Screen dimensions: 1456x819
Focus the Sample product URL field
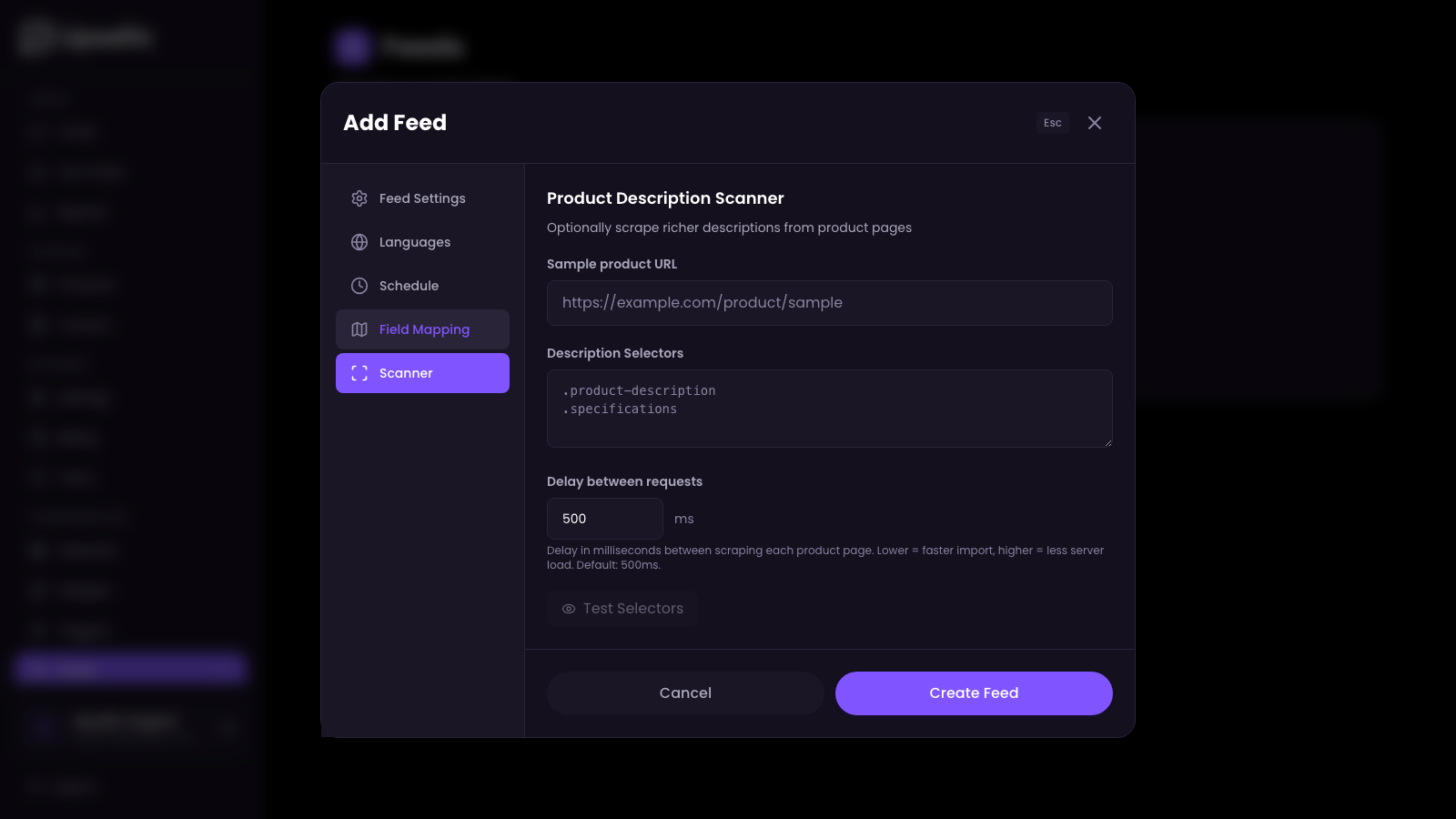[829, 302]
